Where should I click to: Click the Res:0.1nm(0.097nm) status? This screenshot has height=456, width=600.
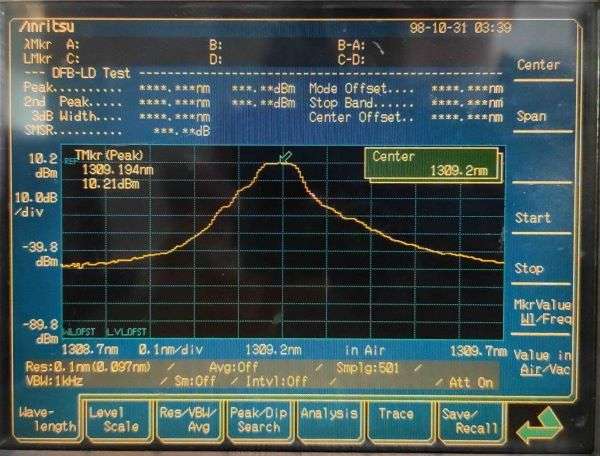pyautogui.click(x=88, y=367)
